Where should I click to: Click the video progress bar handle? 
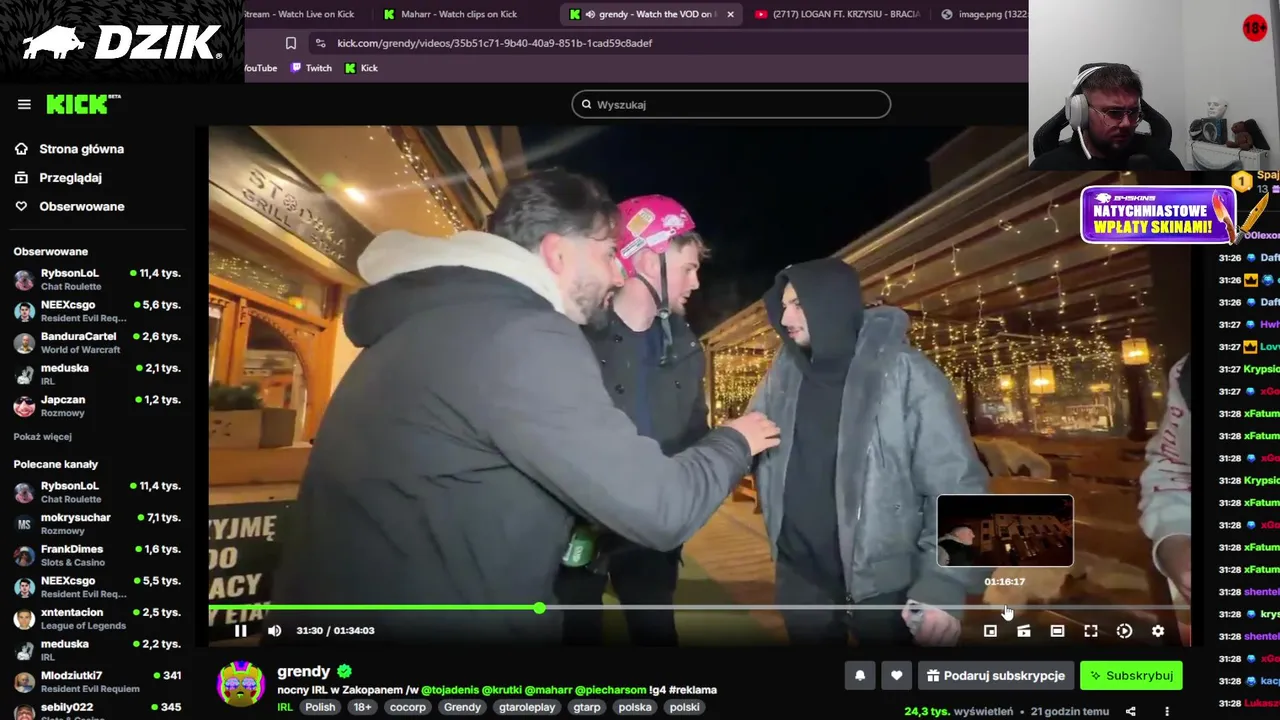tap(540, 608)
